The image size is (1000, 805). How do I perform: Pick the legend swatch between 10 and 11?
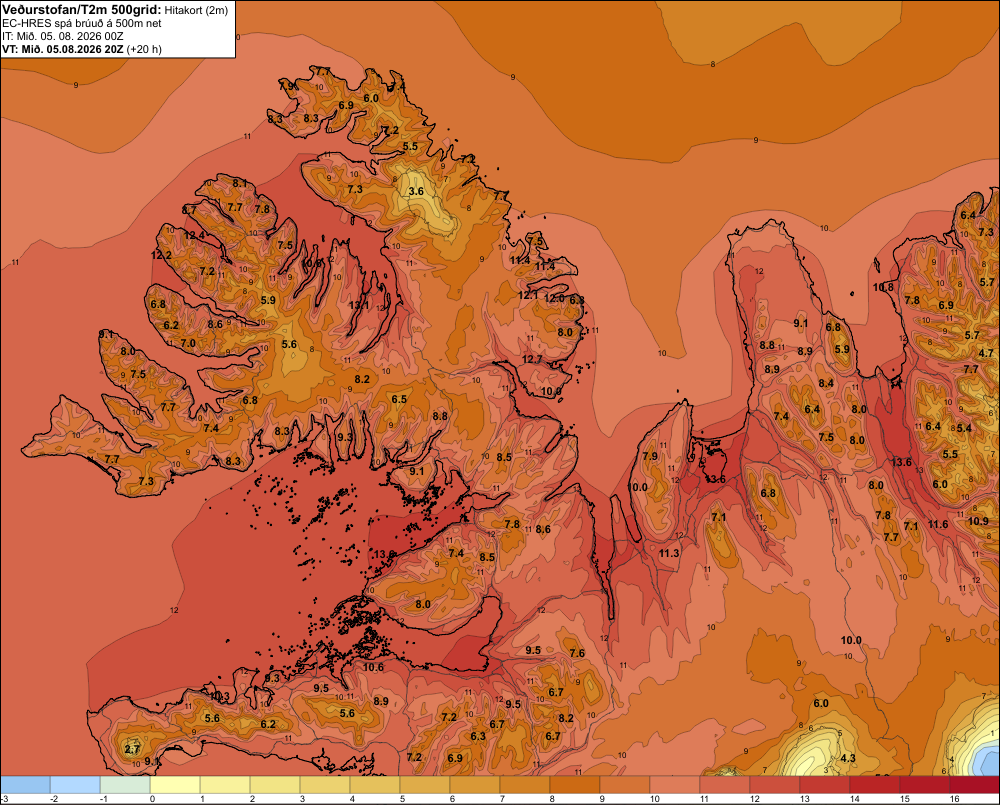(x=675, y=785)
